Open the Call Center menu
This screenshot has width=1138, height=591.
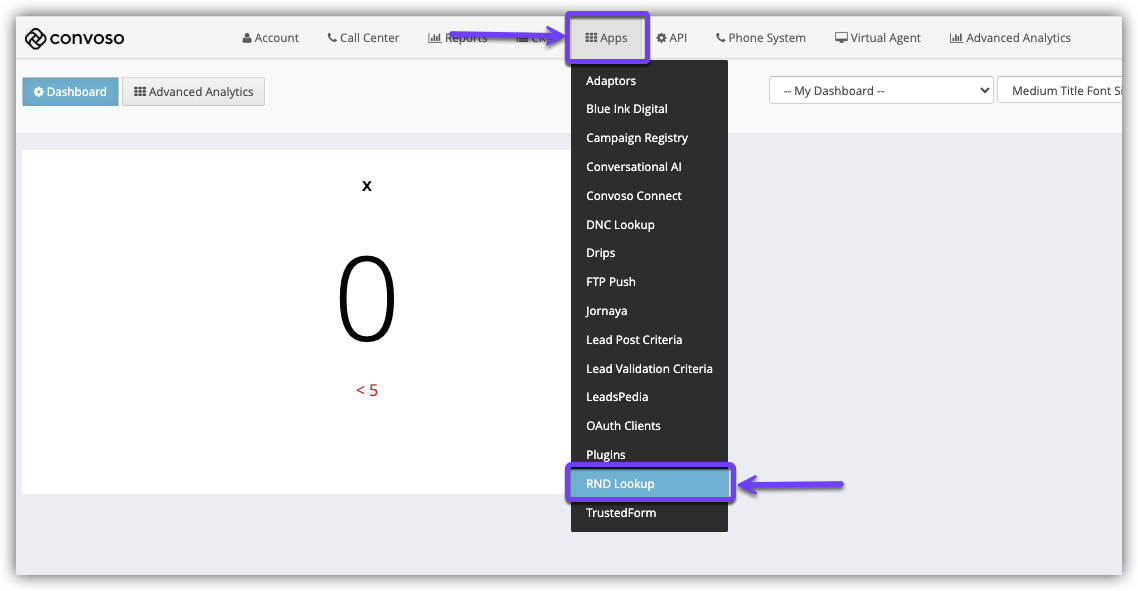coord(363,38)
